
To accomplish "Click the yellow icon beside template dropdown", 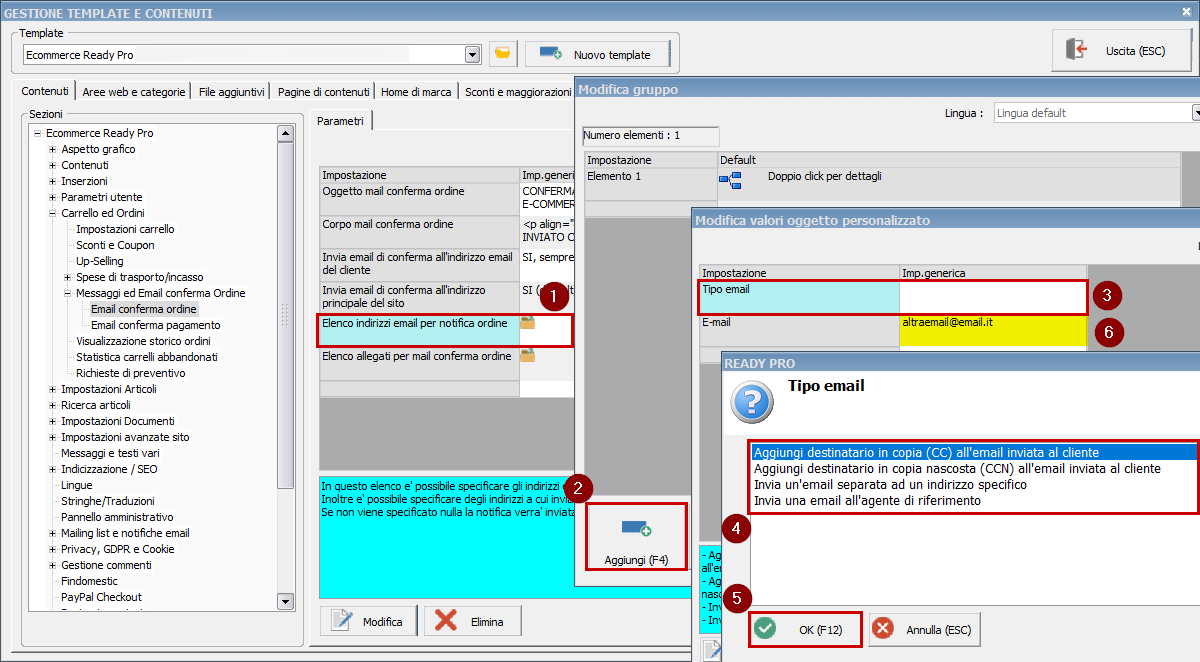I will tap(503, 54).
